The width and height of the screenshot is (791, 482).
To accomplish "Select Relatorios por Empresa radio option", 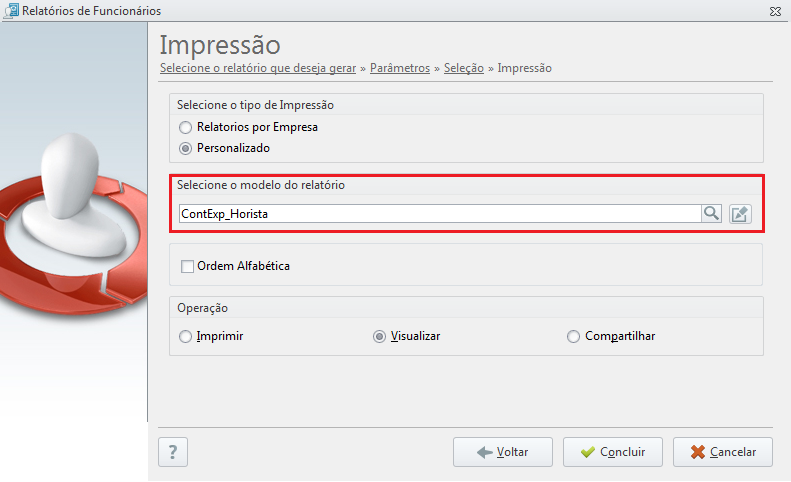I will 186,127.
